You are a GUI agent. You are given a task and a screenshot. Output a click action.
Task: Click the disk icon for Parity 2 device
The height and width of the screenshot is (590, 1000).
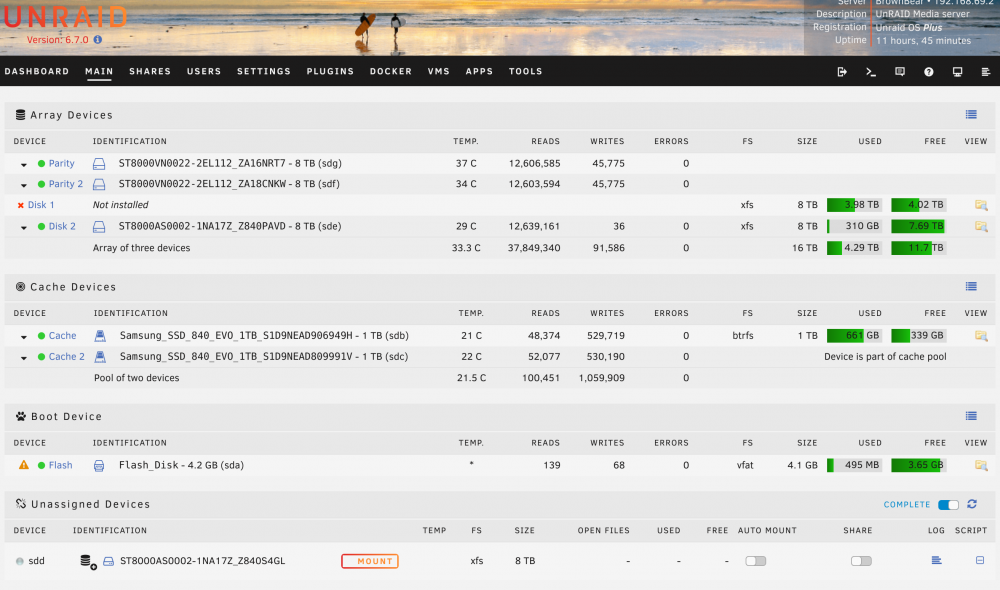pyautogui.click(x=99, y=184)
